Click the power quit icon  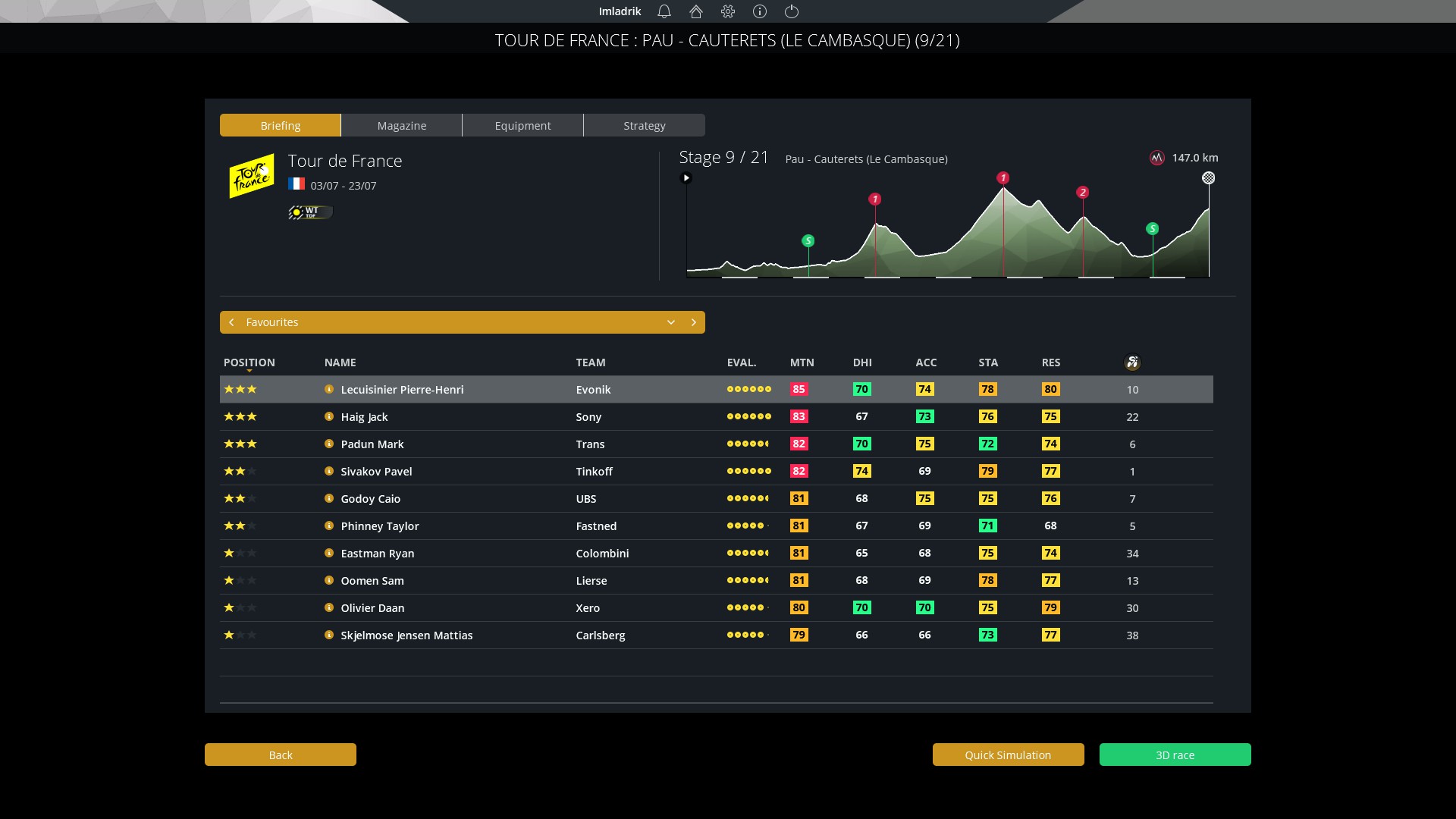pyautogui.click(x=792, y=11)
